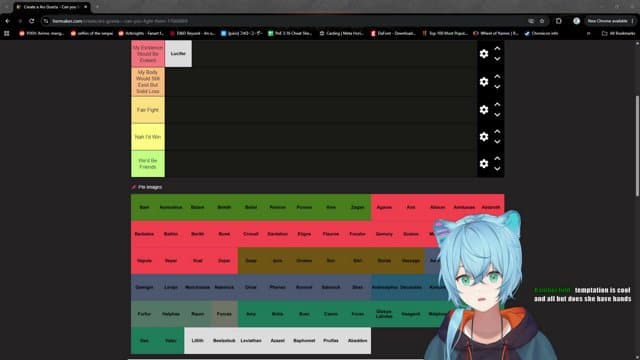The image size is (640, 360).
Task: Open the All Bookmarks folder
Action: pos(618,33)
